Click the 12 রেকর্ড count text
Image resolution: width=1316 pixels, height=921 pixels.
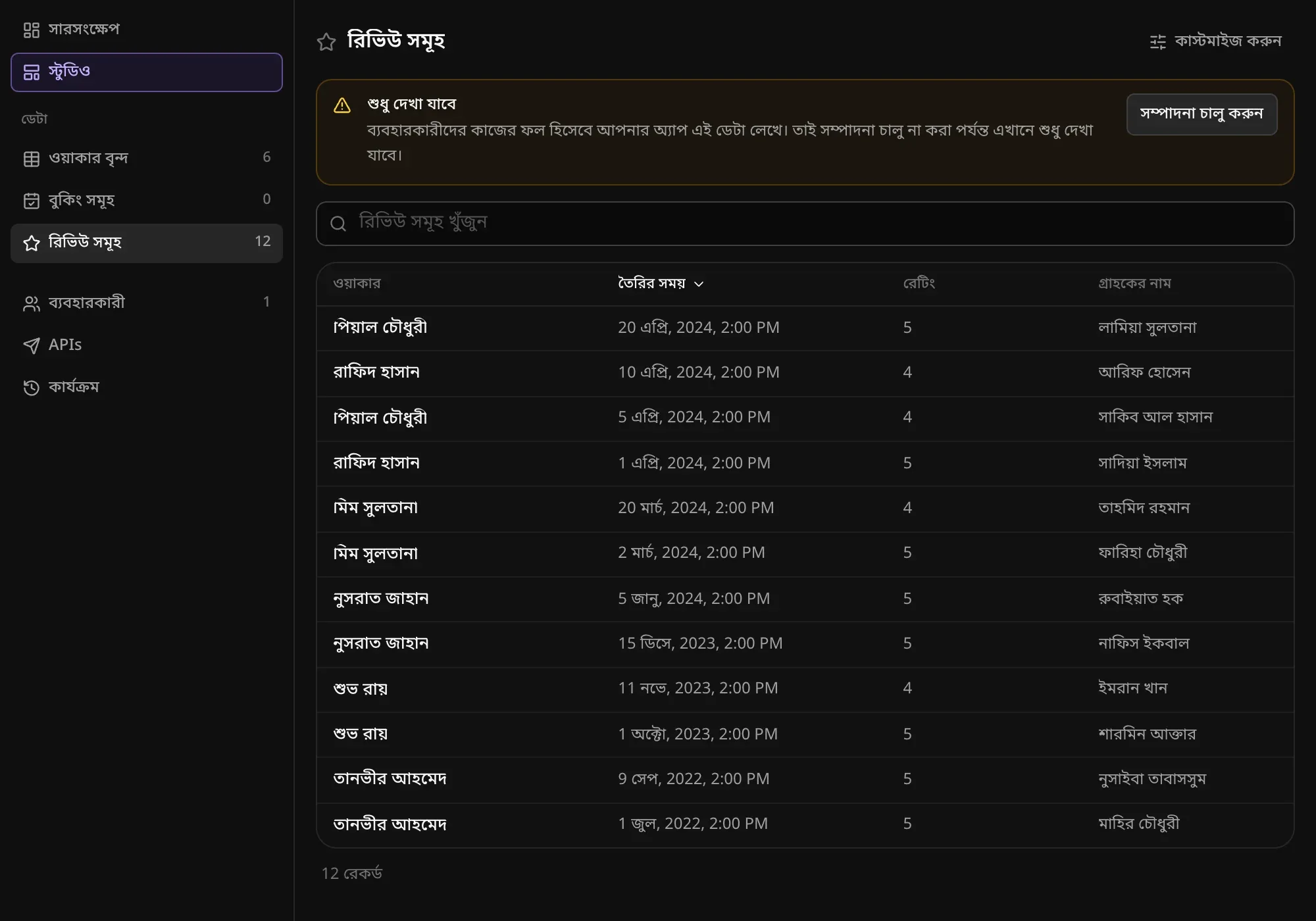coord(352,874)
